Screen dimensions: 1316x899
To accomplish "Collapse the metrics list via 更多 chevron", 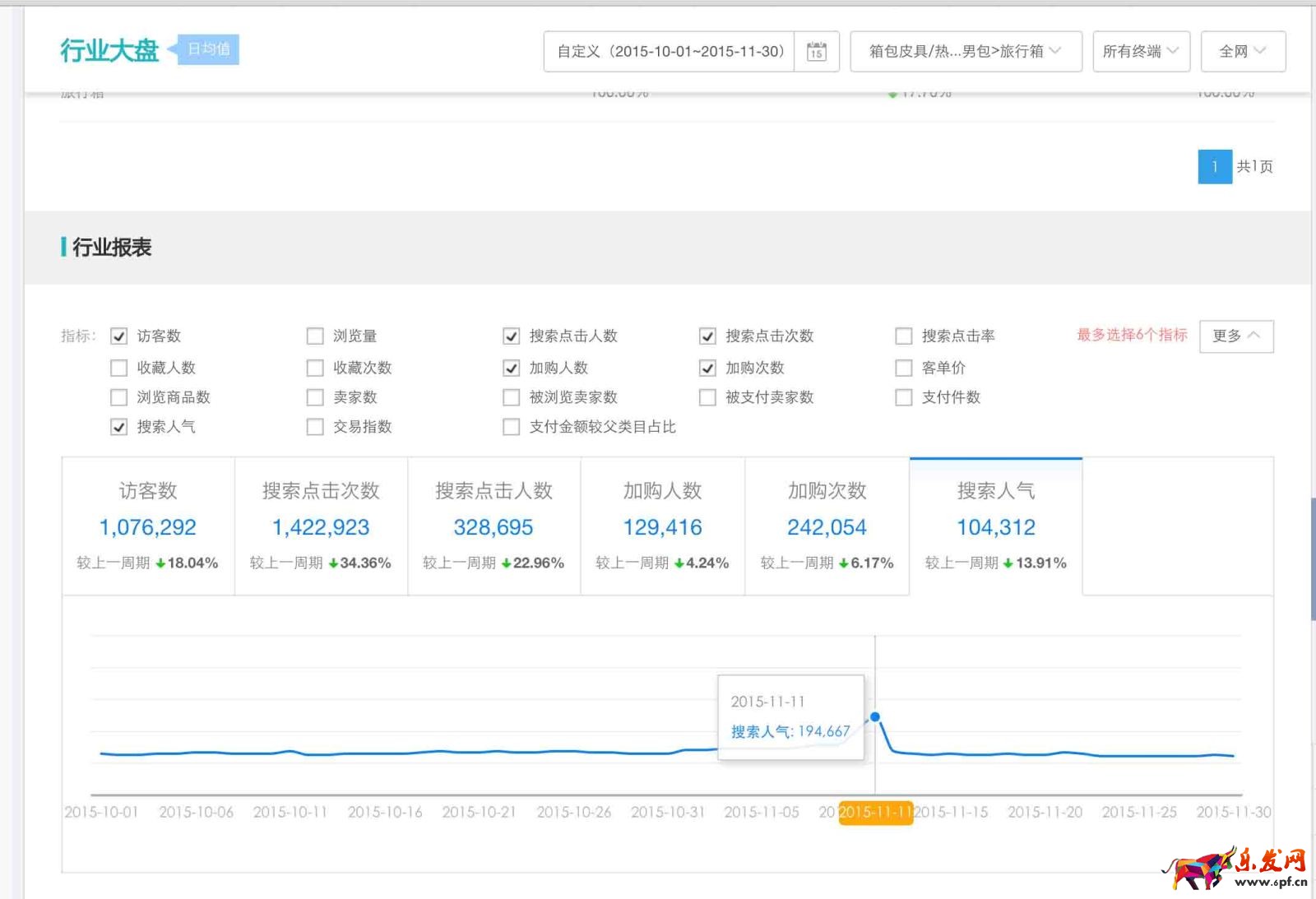I will pos(1236,336).
